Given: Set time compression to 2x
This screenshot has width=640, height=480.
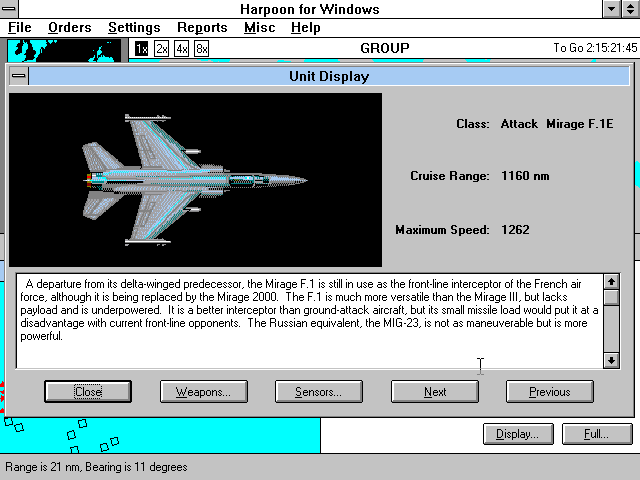Looking at the screenshot, I should [162, 49].
